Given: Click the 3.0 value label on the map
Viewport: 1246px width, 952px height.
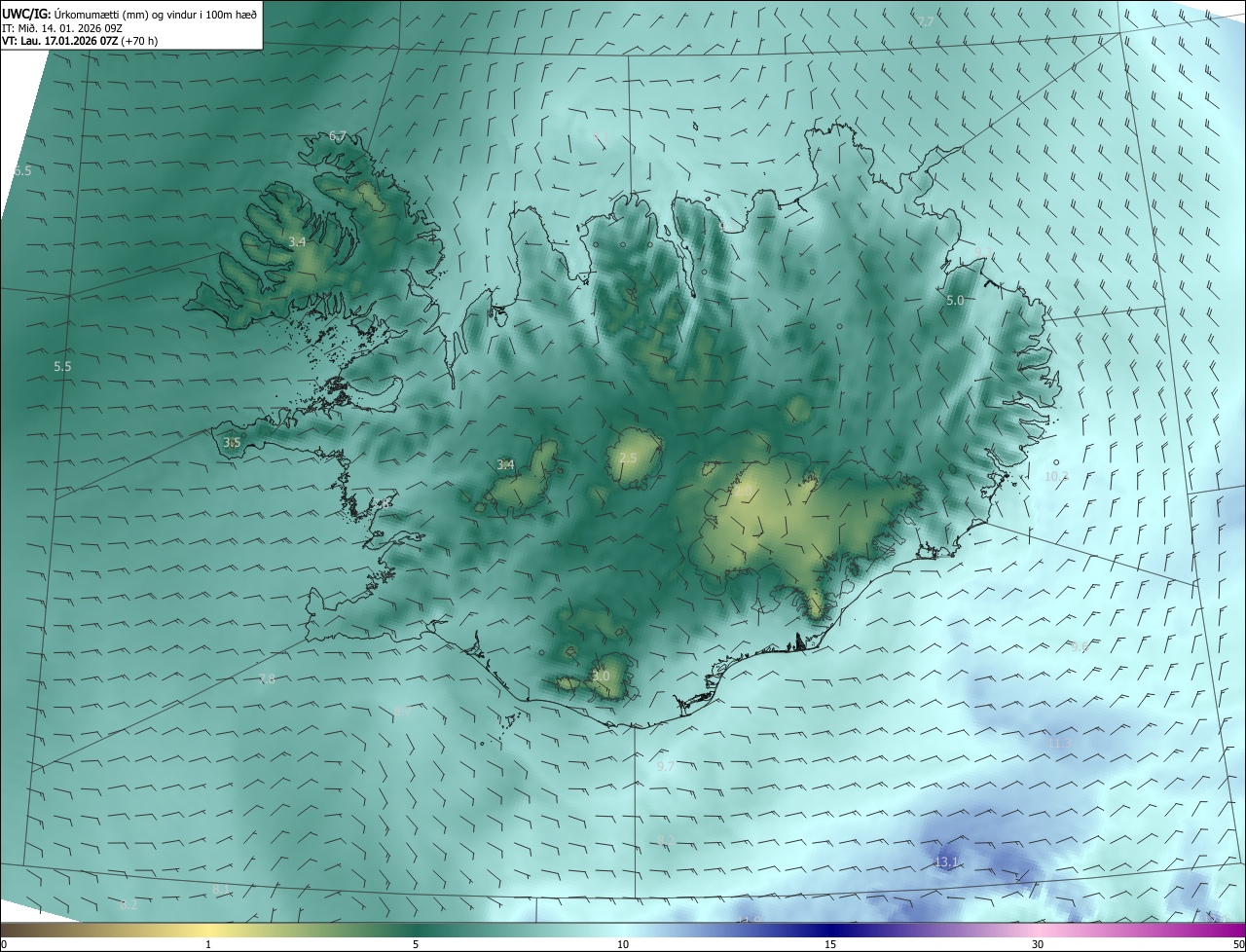Looking at the screenshot, I should pos(601,676).
